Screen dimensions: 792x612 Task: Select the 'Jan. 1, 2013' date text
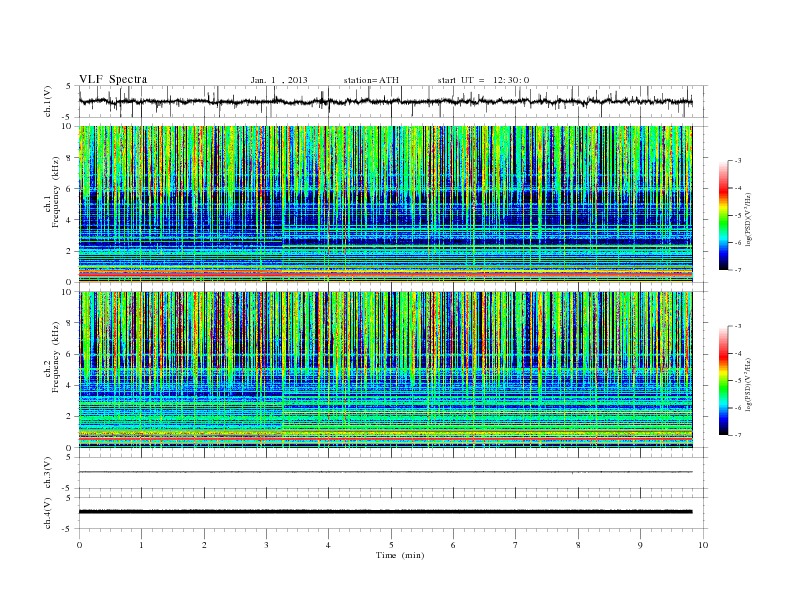(x=279, y=80)
